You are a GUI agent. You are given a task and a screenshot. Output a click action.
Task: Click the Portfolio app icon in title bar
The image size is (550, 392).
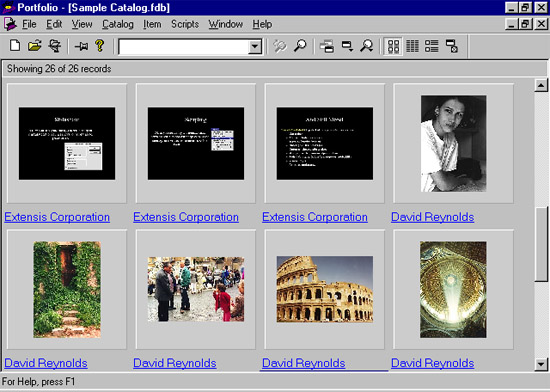pyautogui.click(x=8, y=7)
